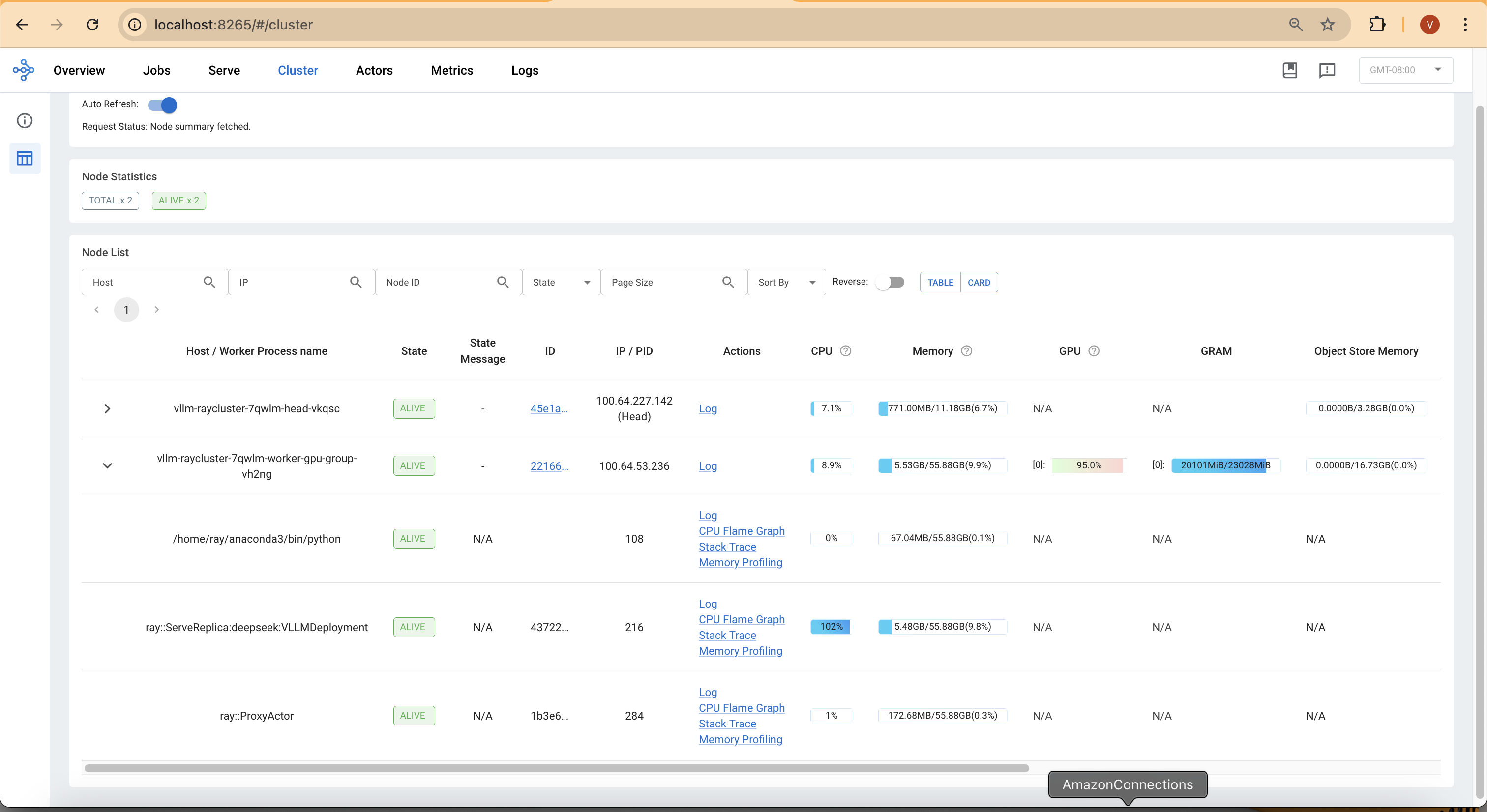Disable the Auto Refresh toggle
The height and width of the screenshot is (812, 1487).
pos(162,105)
